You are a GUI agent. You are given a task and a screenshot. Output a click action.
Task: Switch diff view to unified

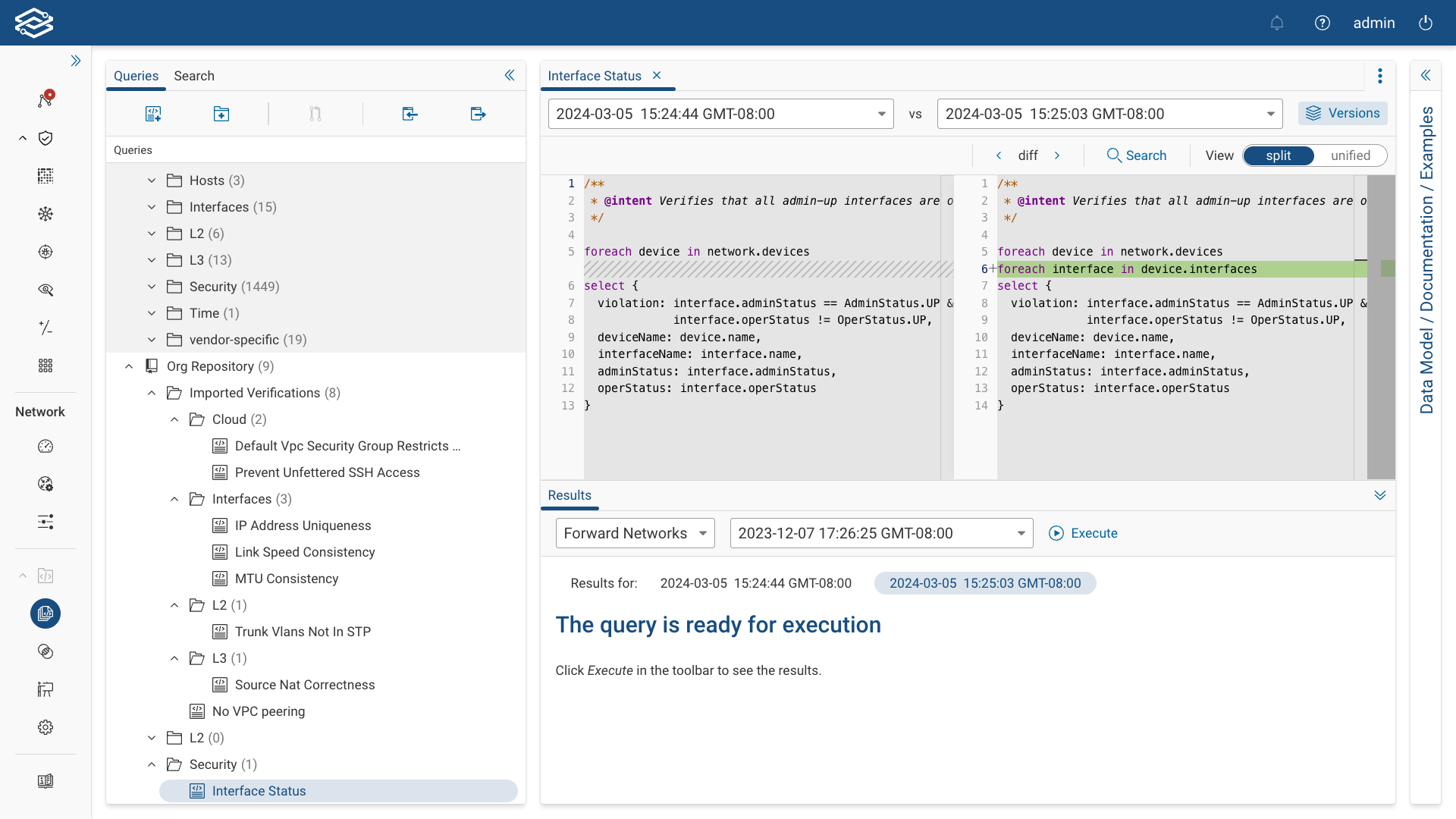[x=1351, y=155]
